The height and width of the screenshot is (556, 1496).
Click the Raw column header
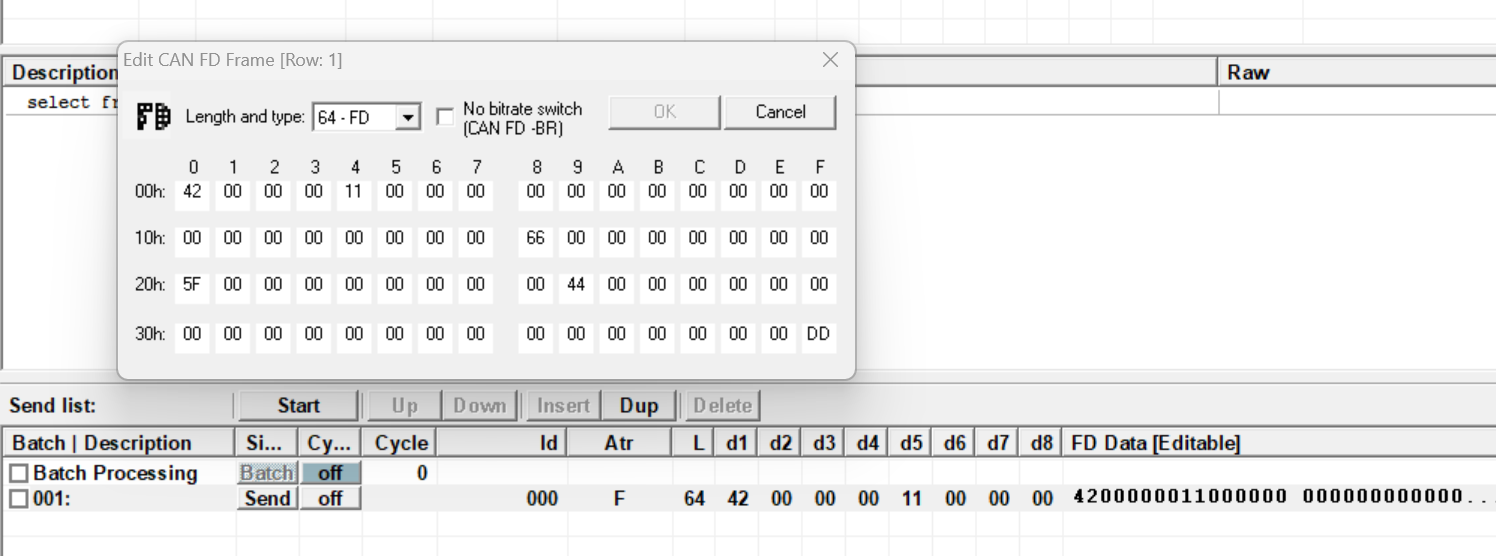click(1248, 72)
